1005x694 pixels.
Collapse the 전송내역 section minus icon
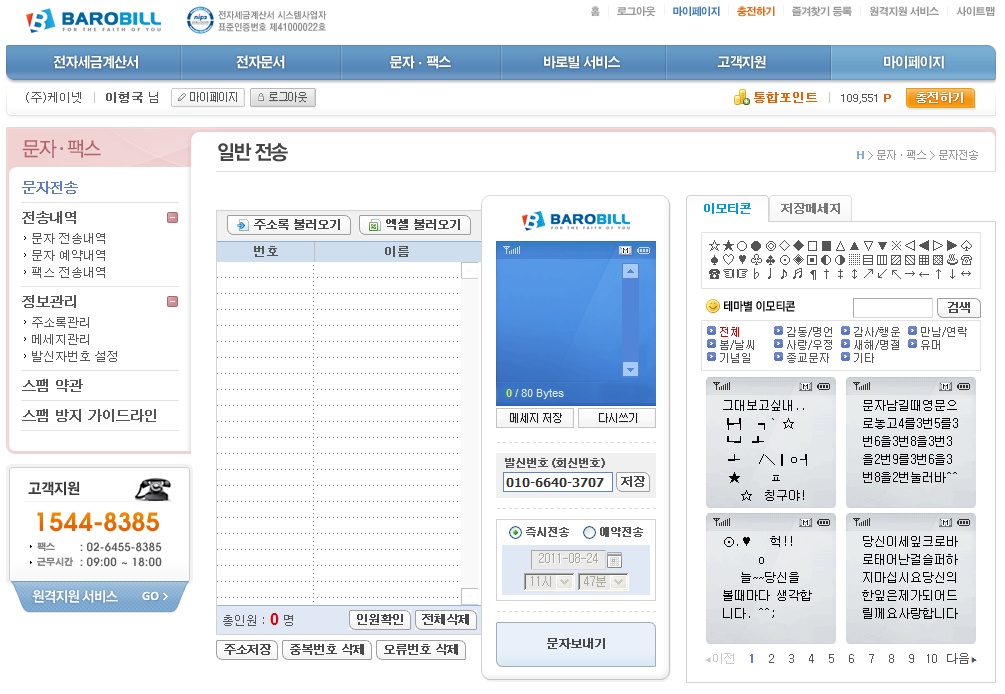173,217
